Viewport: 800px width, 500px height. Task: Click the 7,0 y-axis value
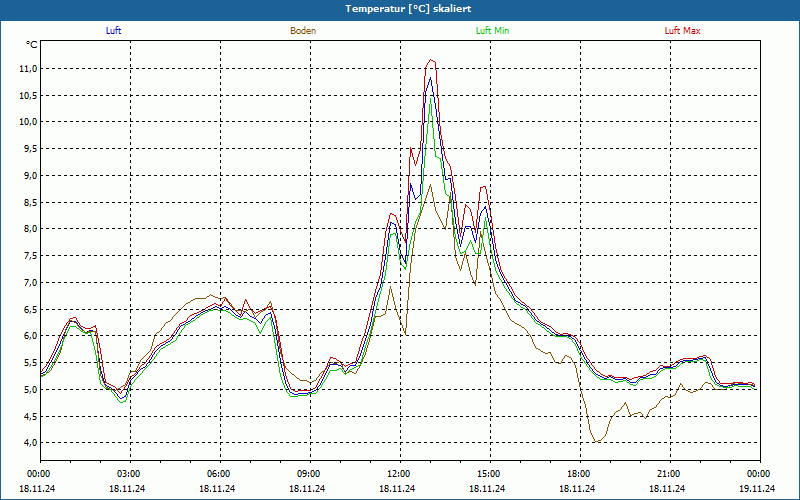pos(30,282)
